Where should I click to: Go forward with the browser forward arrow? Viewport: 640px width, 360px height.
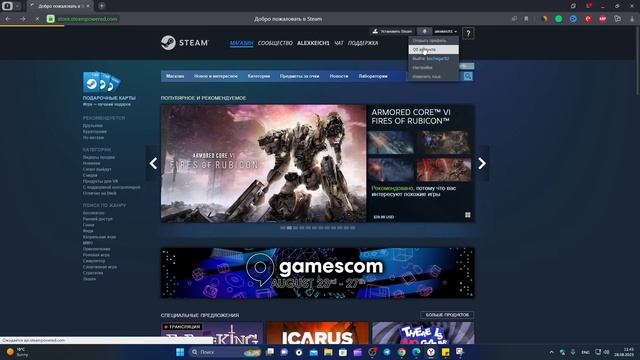pyautogui.click(x=22, y=19)
